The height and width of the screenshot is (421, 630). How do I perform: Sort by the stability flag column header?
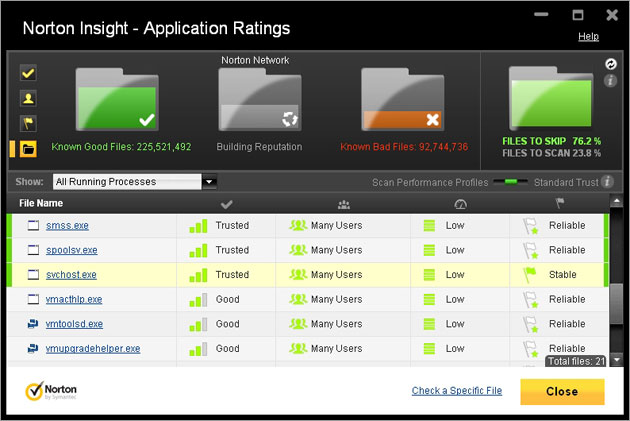tap(559, 203)
